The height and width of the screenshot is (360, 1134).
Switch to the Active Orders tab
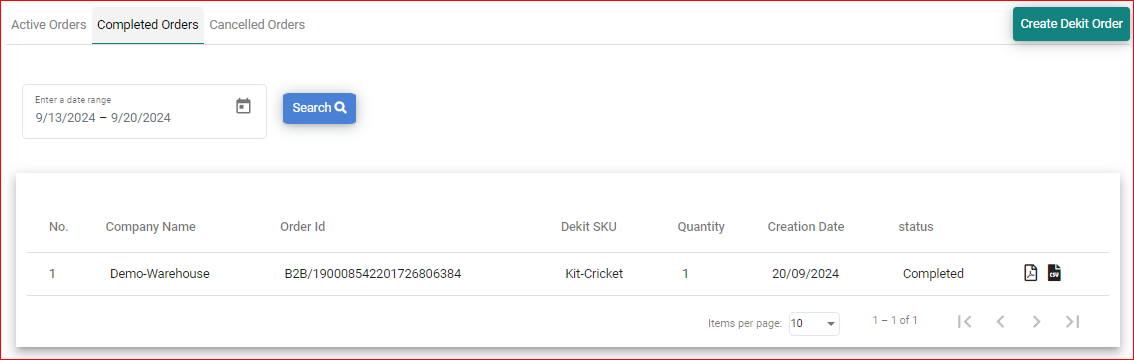(x=48, y=25)
